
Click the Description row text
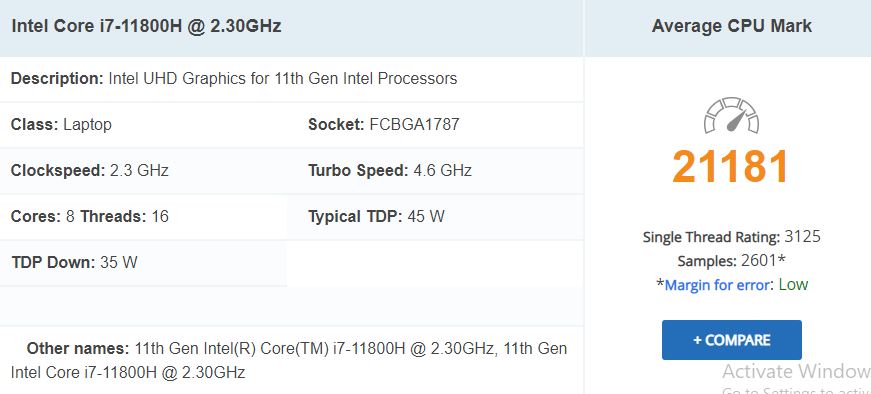(234, 78)
